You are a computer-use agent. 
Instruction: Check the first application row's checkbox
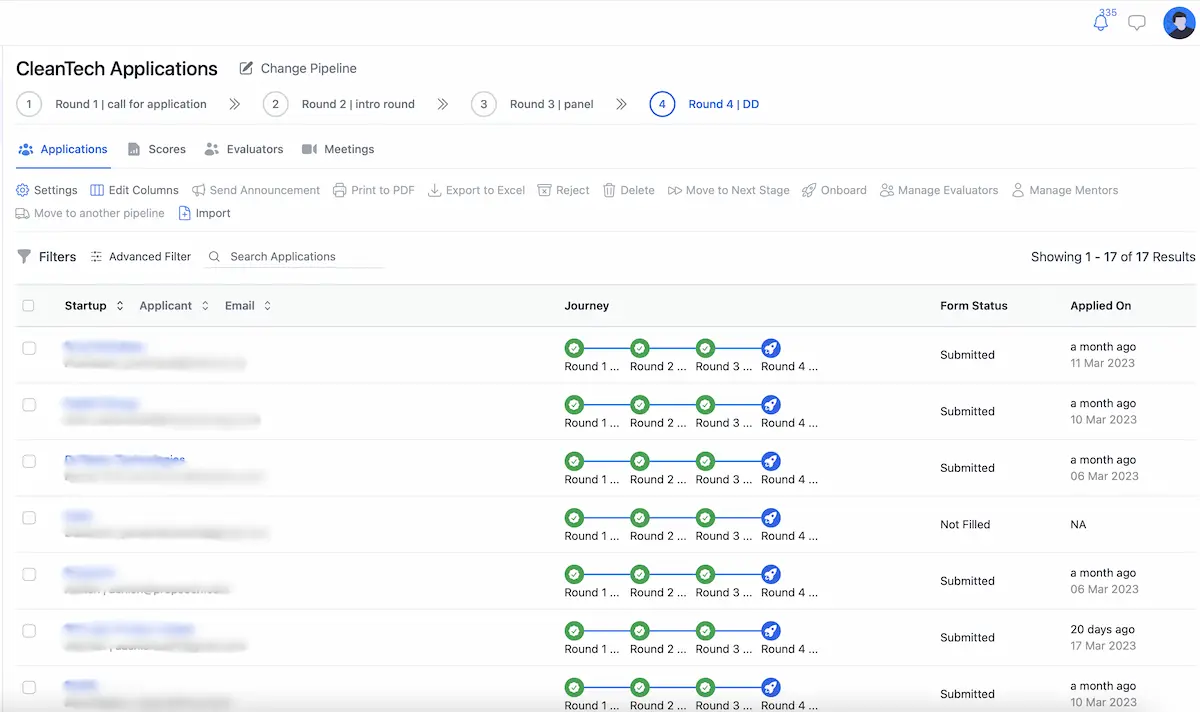(x=28, y=348)
